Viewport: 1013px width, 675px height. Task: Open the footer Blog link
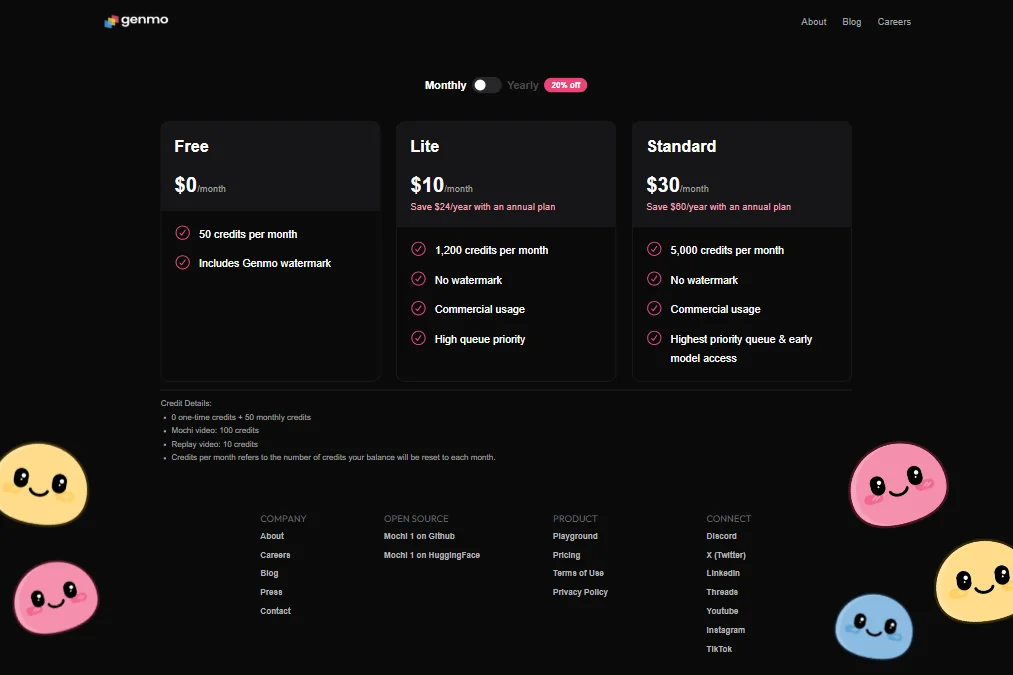[269, 573]
